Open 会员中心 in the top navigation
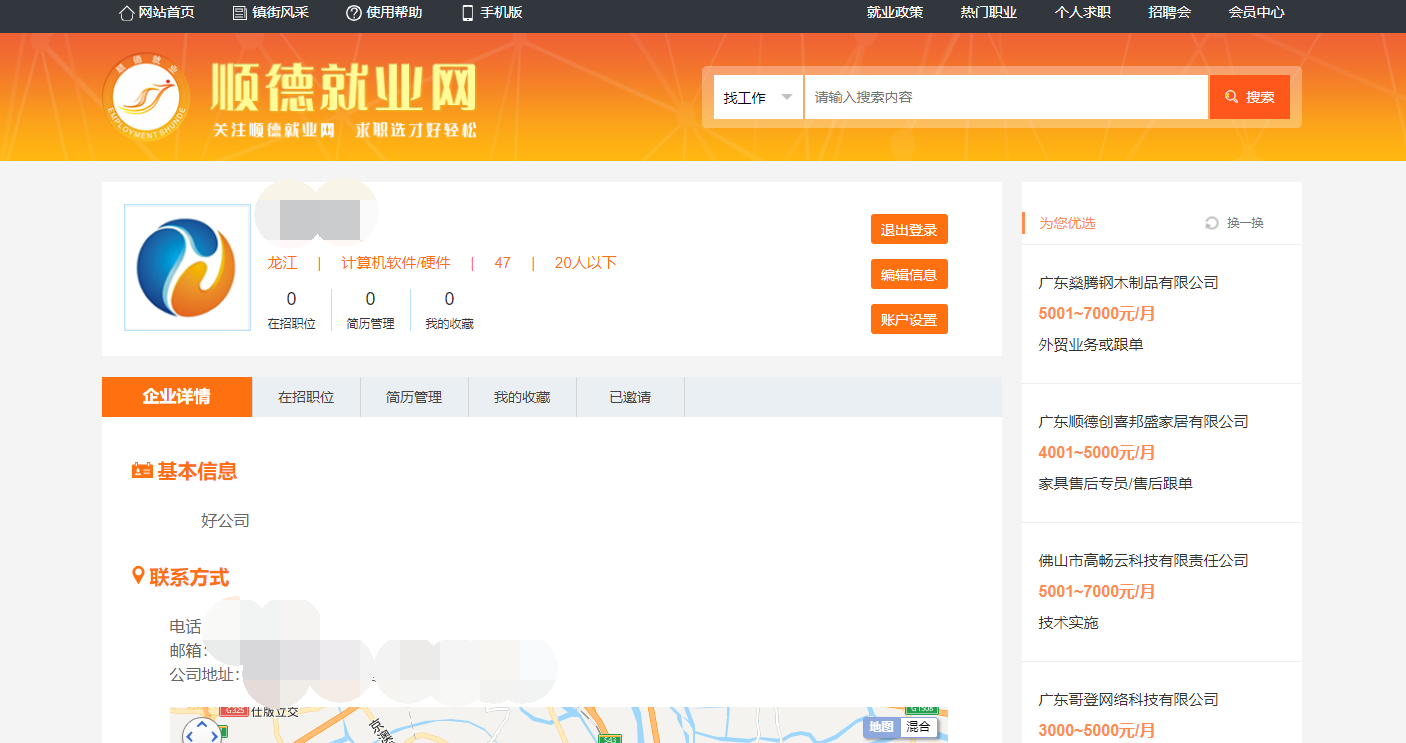1406x743 pixels. tap(1256, 13)
